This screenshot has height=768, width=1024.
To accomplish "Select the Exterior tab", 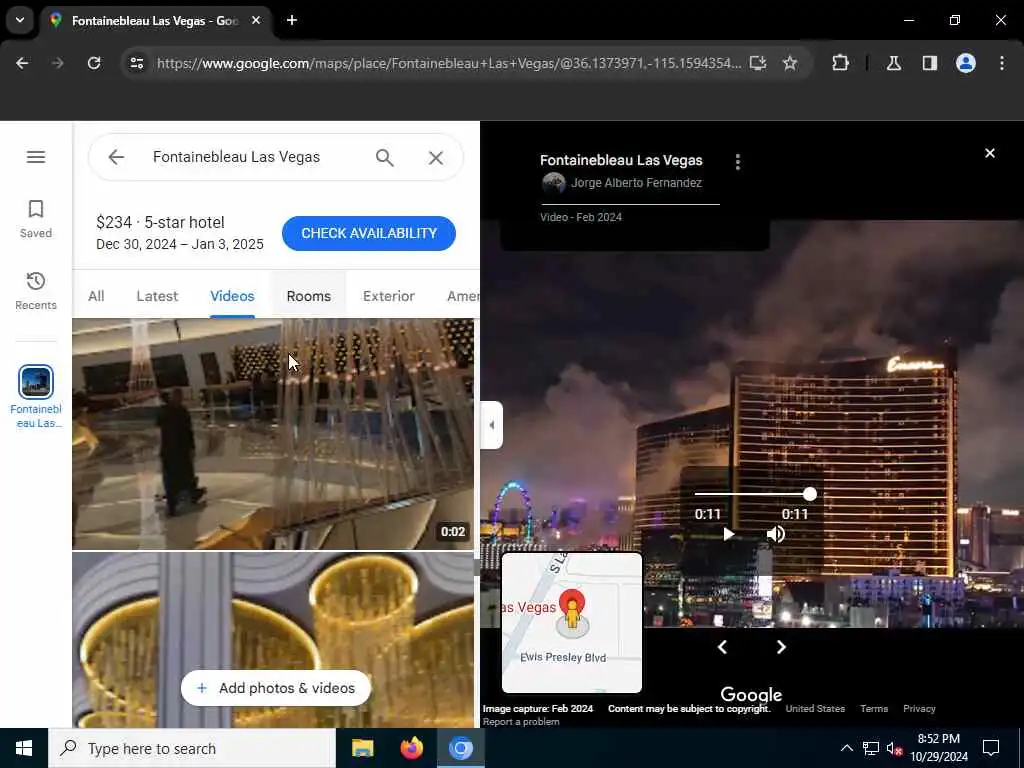I will point(389,296).
